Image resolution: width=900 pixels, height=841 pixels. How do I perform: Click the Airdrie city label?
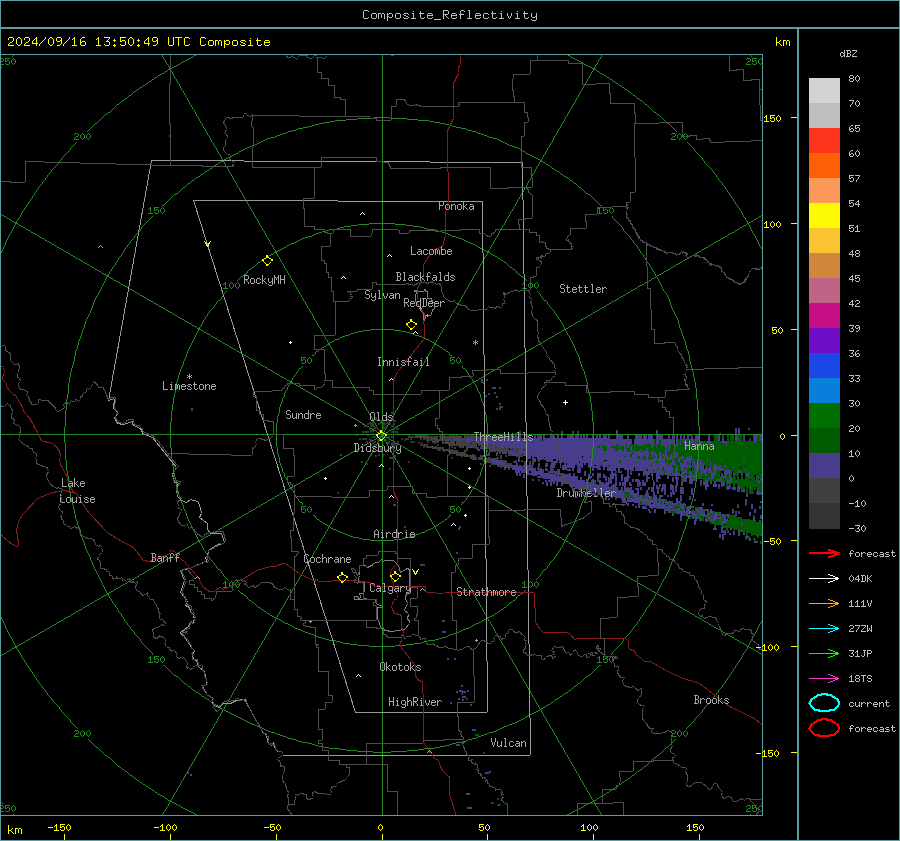click(394, 534)
